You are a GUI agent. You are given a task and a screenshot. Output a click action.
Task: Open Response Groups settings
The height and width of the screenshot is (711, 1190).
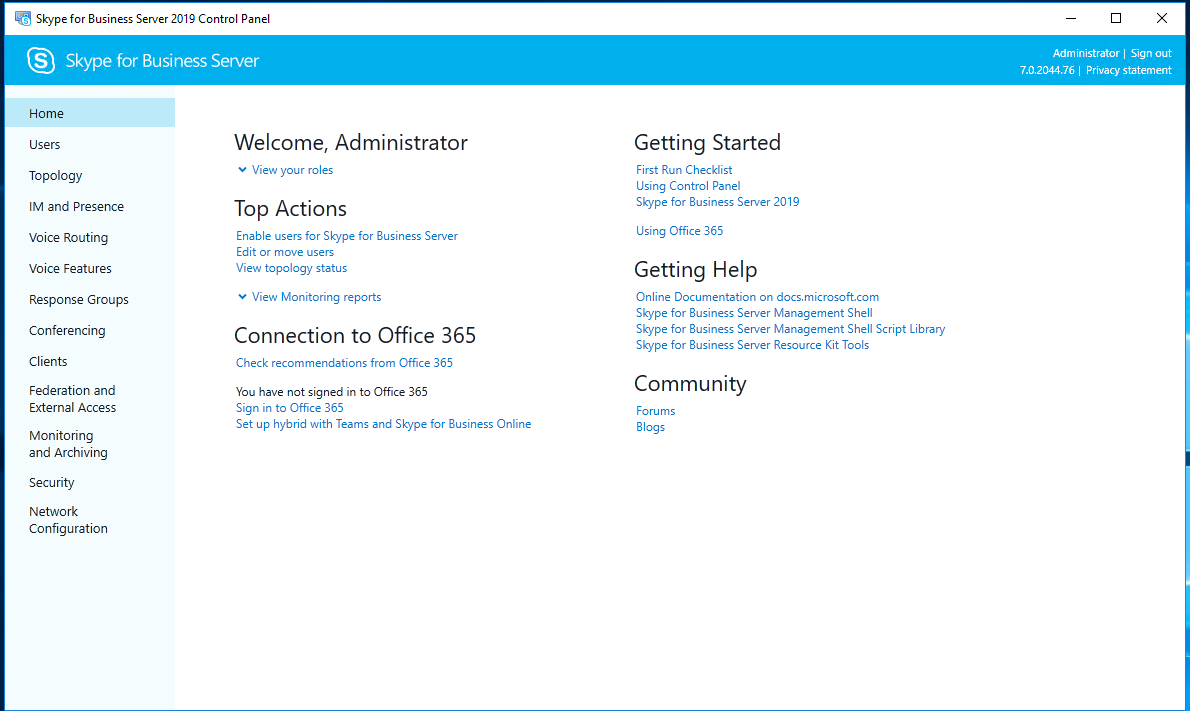click(78, 299)
